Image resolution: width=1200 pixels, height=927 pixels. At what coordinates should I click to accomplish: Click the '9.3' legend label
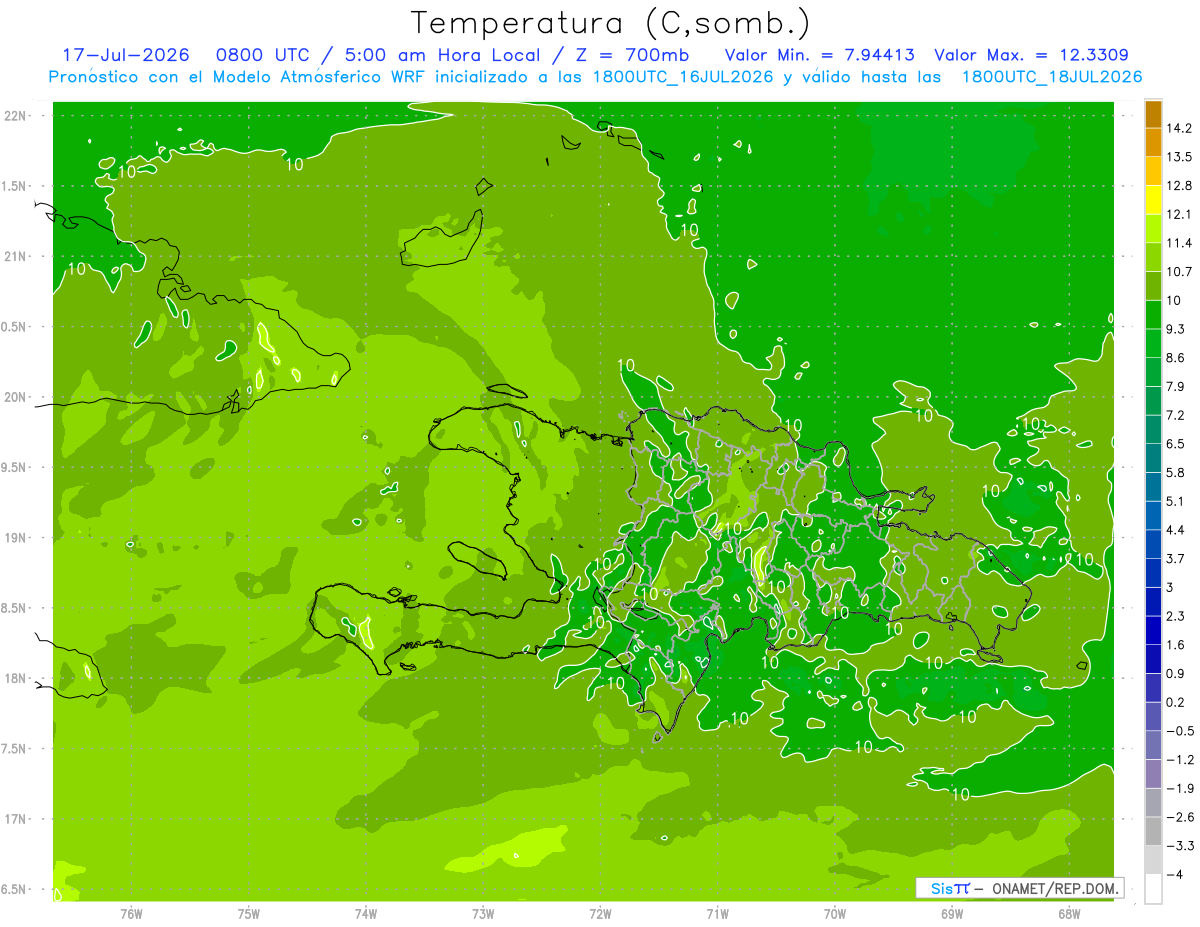pyautogui.click(x=1176, y=329)
